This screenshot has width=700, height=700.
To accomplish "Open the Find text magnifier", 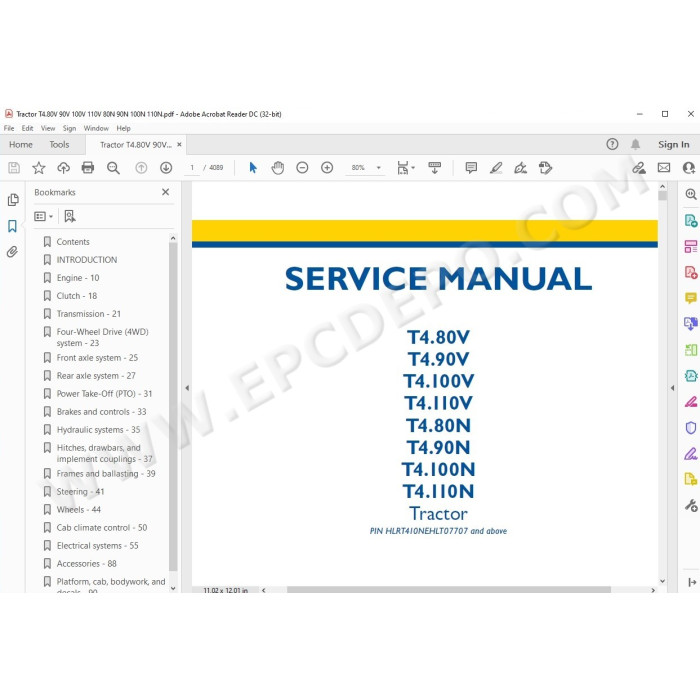I will pyautogui.click(x=113, y=168).
